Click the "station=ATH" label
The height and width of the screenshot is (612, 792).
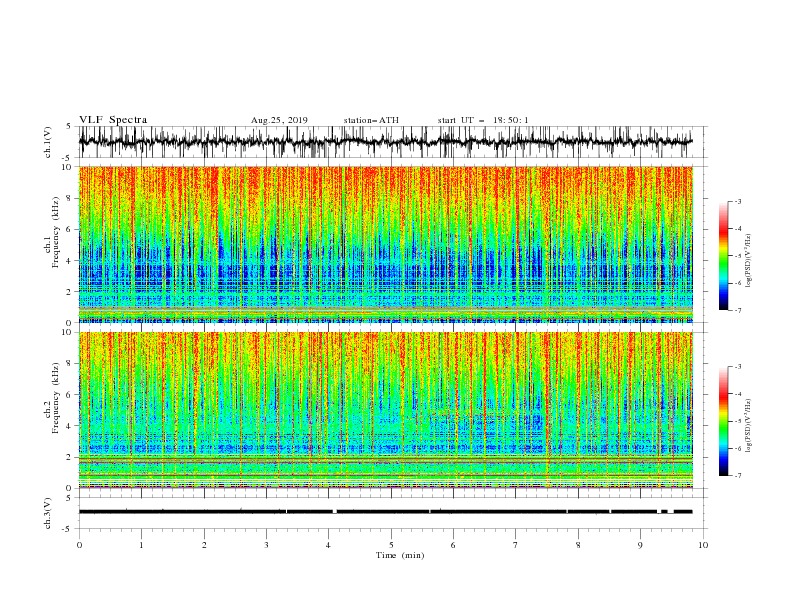pyautogui.click(x=371, y=120)
